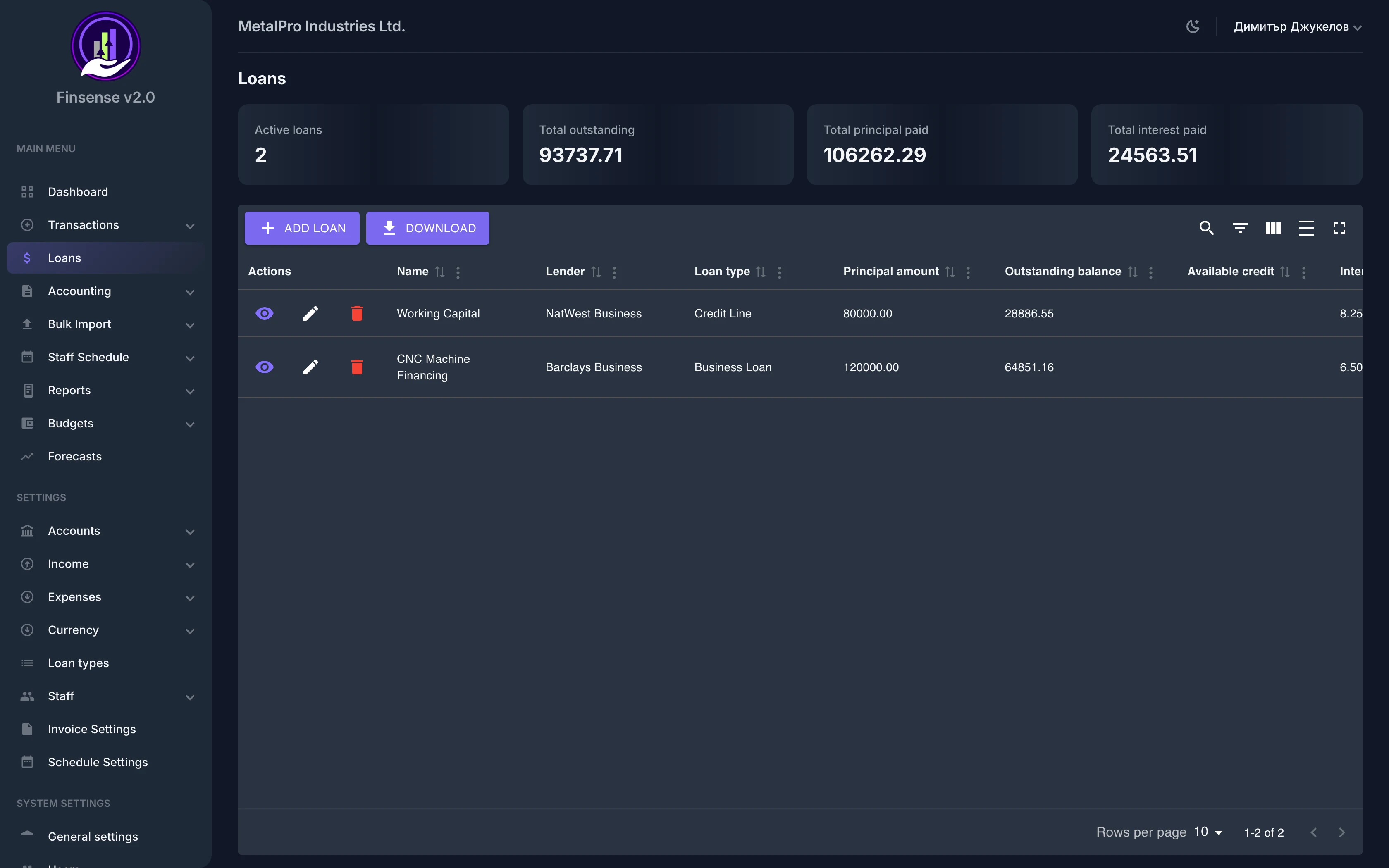Open Principal amount column actions menu
Viewport: 1389px width, 868px height.
click(968, 272)
